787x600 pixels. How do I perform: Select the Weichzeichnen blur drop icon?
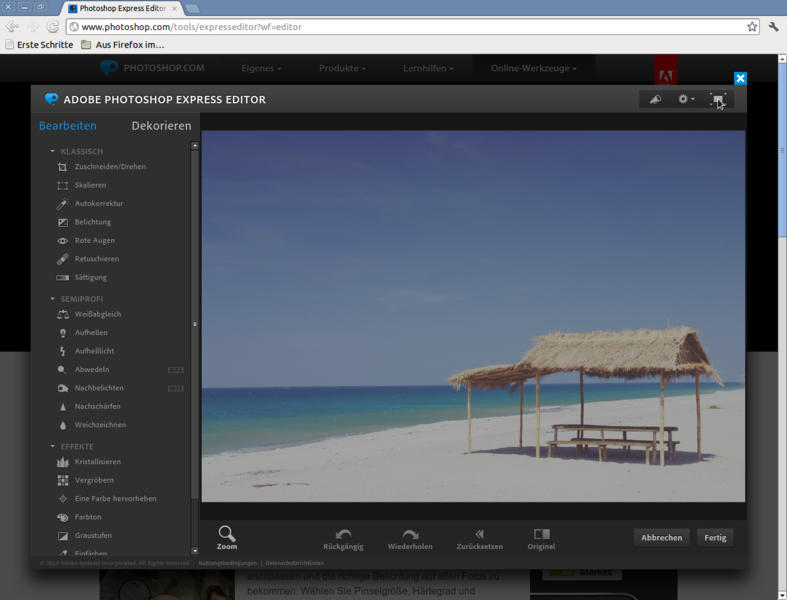pos(62,425)
